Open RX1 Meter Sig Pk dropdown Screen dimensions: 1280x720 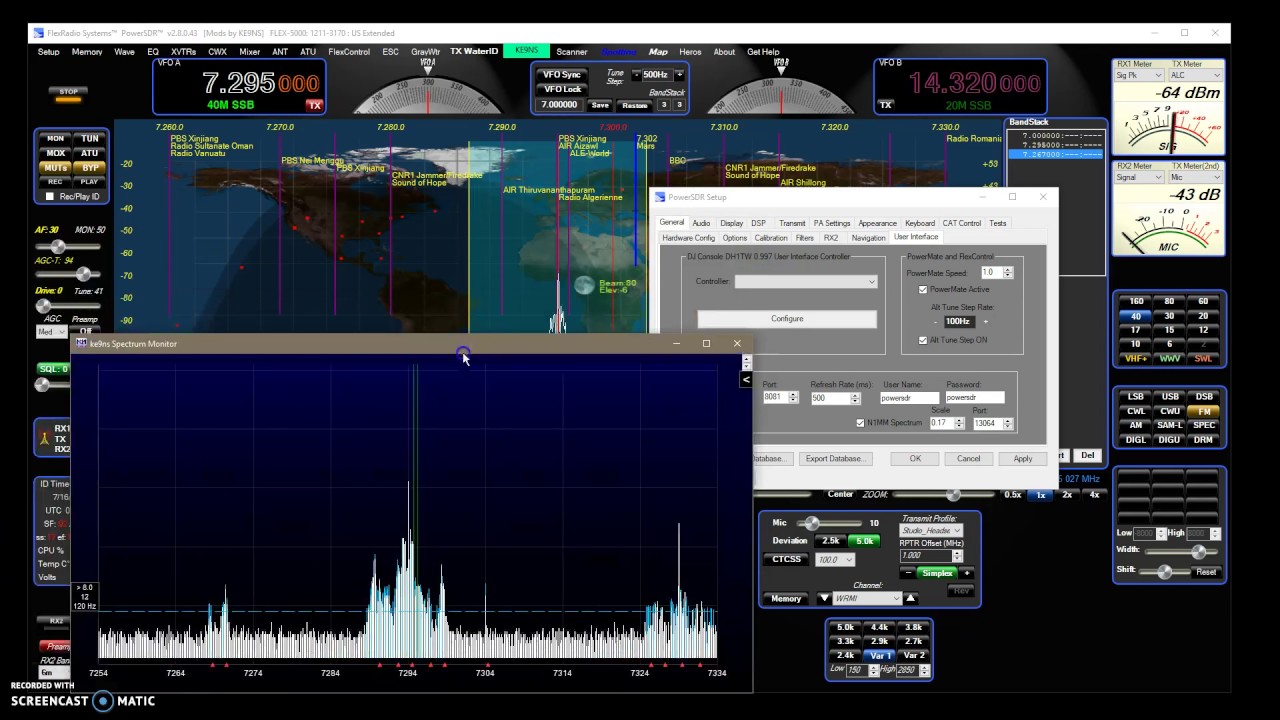click(x=1140, y=75)
